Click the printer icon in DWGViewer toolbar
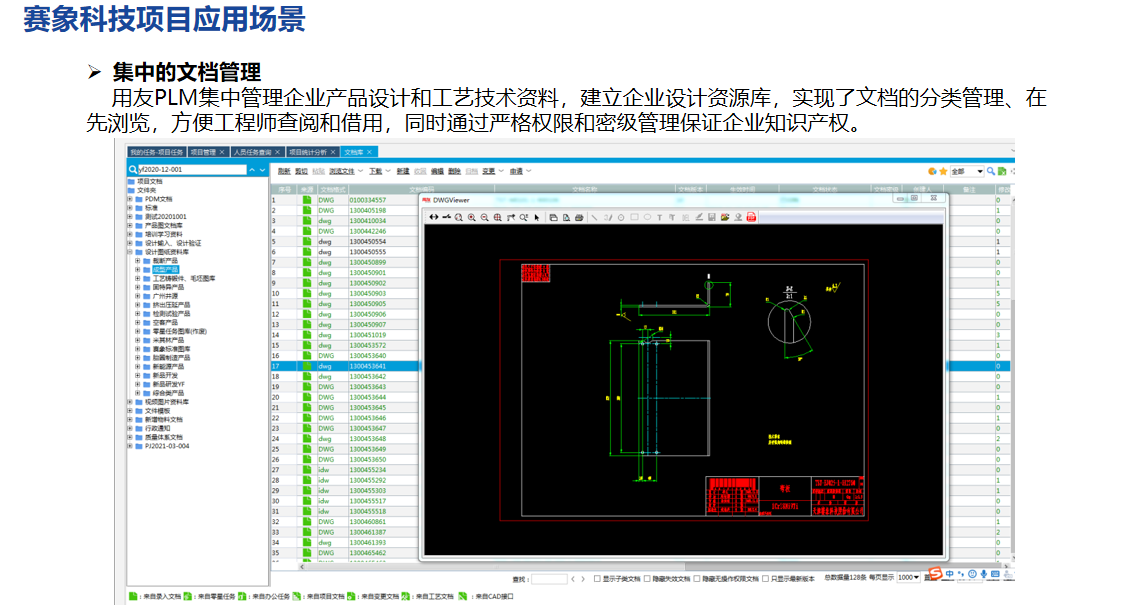 [579, 217]
